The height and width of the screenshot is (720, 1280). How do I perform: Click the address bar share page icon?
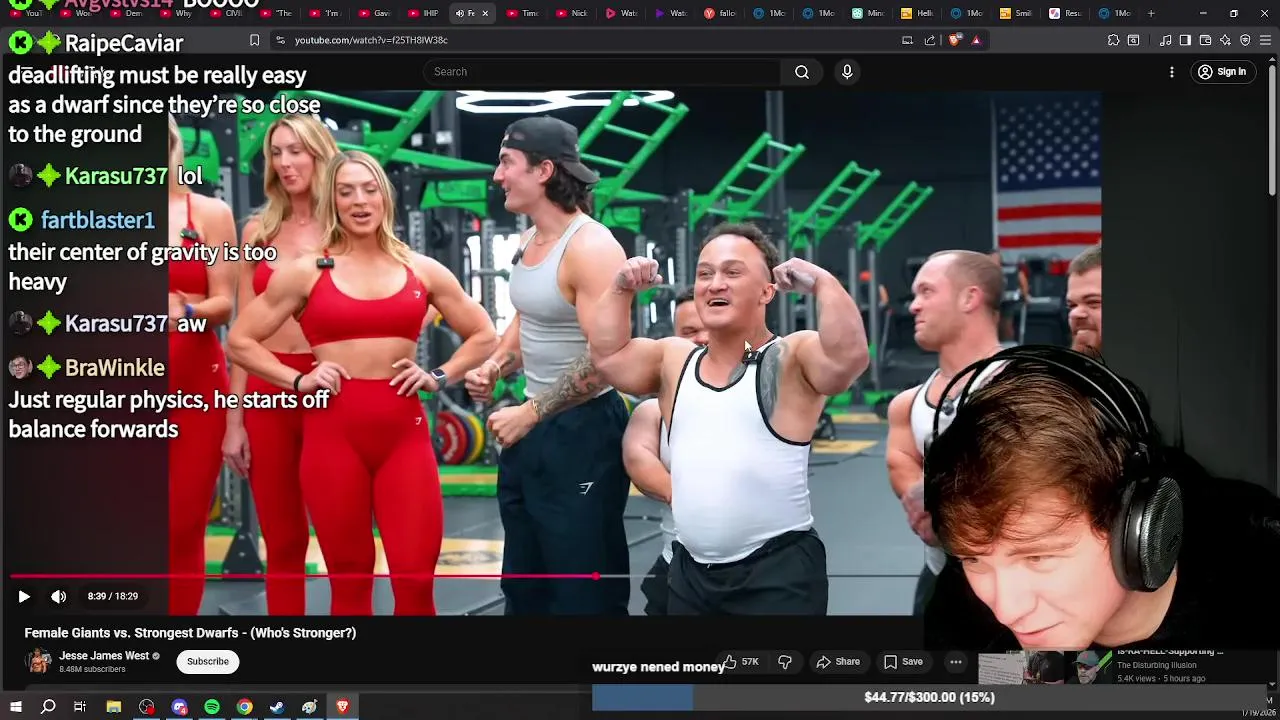coord(930,40)
